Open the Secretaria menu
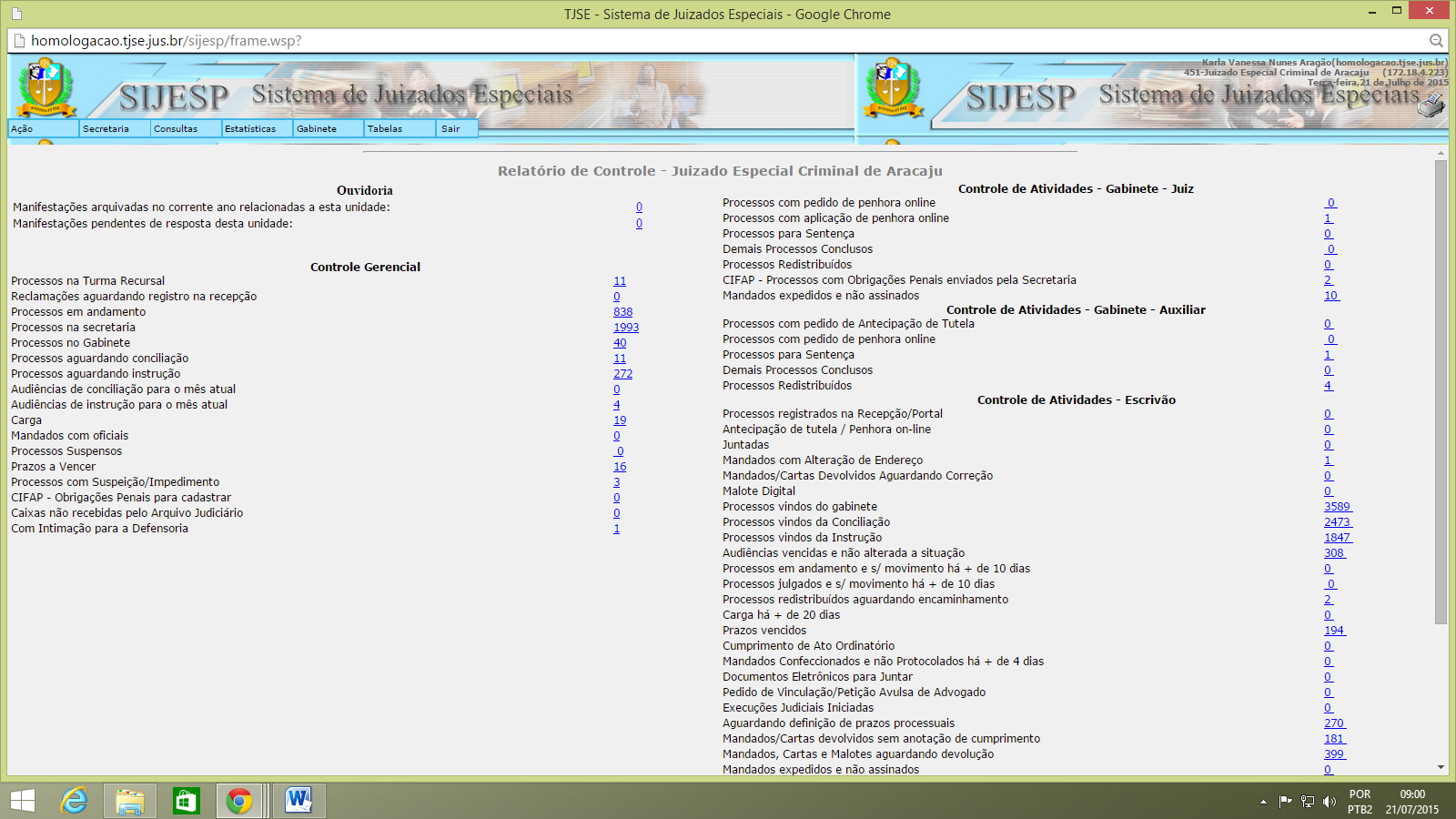Viewport: 1456px width, 819px height. point(106,129)
